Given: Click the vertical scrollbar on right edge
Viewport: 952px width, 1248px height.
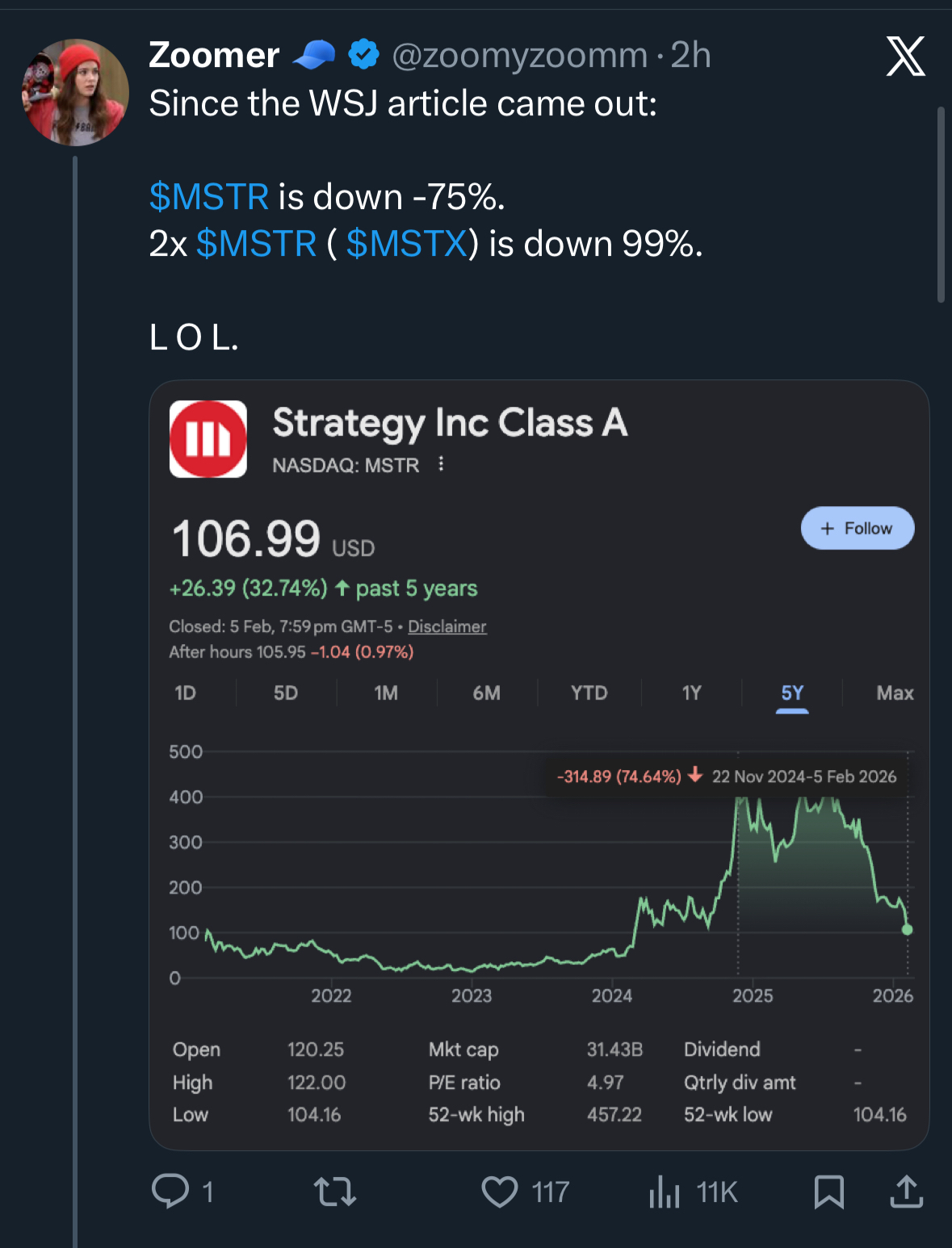Looking at the screenshot, I should coord(940,204).
